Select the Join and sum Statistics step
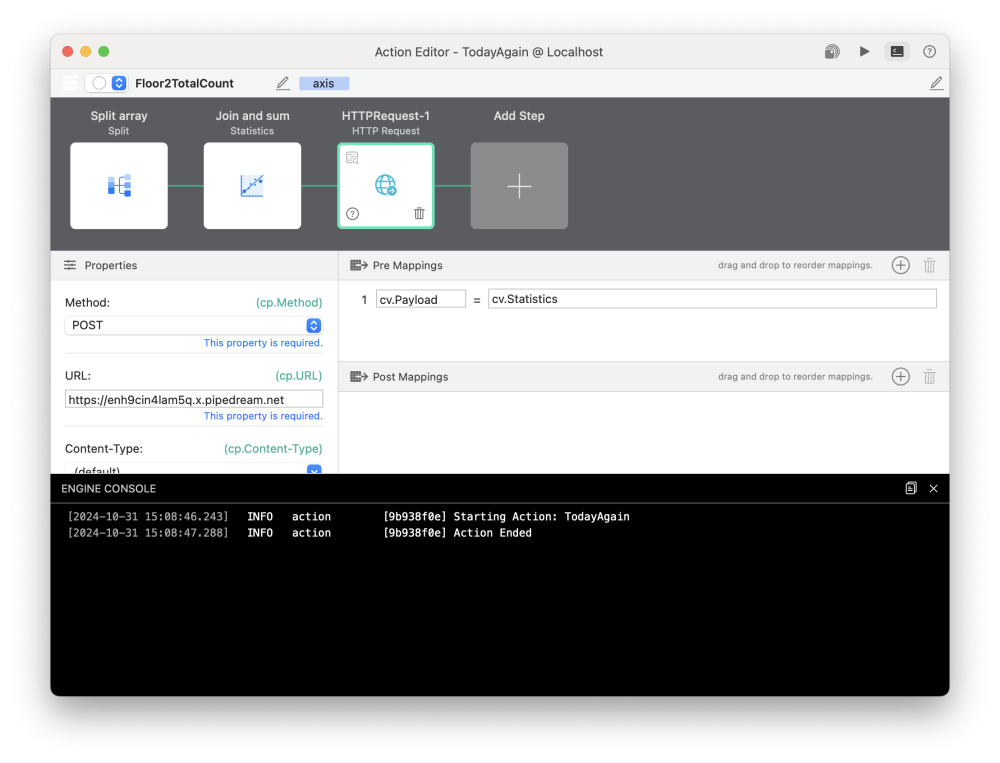The height and width of the screenshot is (763, 1000). (252, 186)
